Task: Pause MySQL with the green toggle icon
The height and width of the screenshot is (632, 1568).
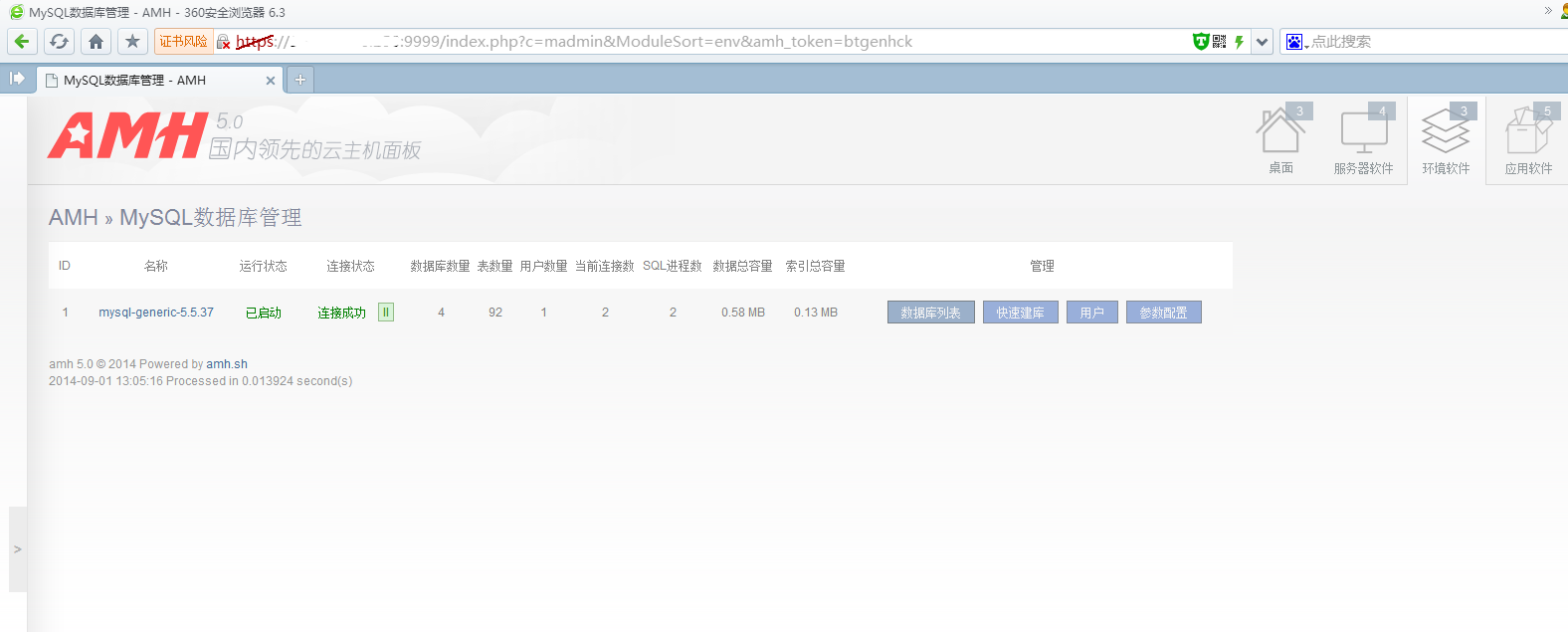Action: pos(386,313)
